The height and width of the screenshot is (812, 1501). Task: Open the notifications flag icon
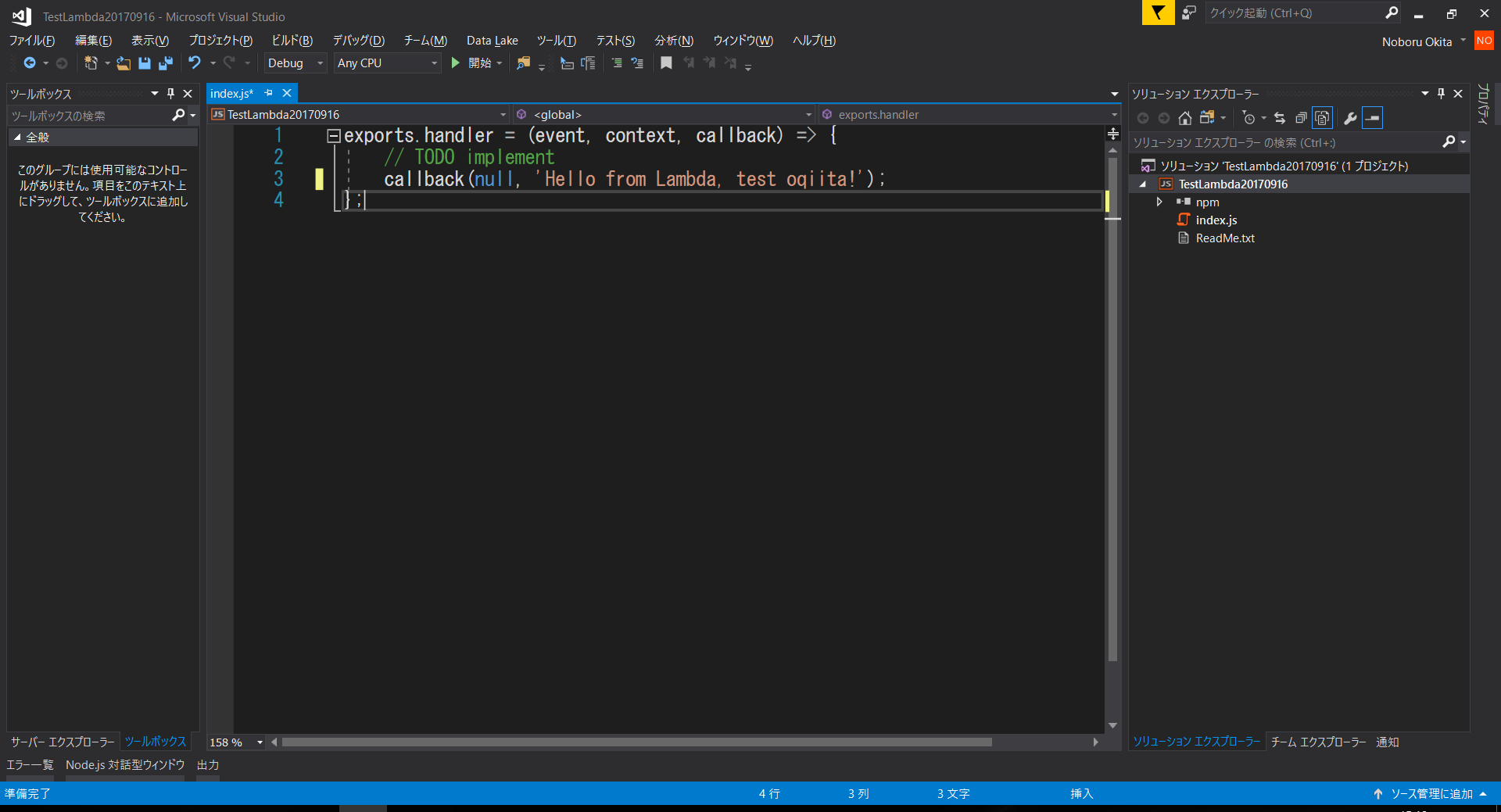[x=1158, y=13]
